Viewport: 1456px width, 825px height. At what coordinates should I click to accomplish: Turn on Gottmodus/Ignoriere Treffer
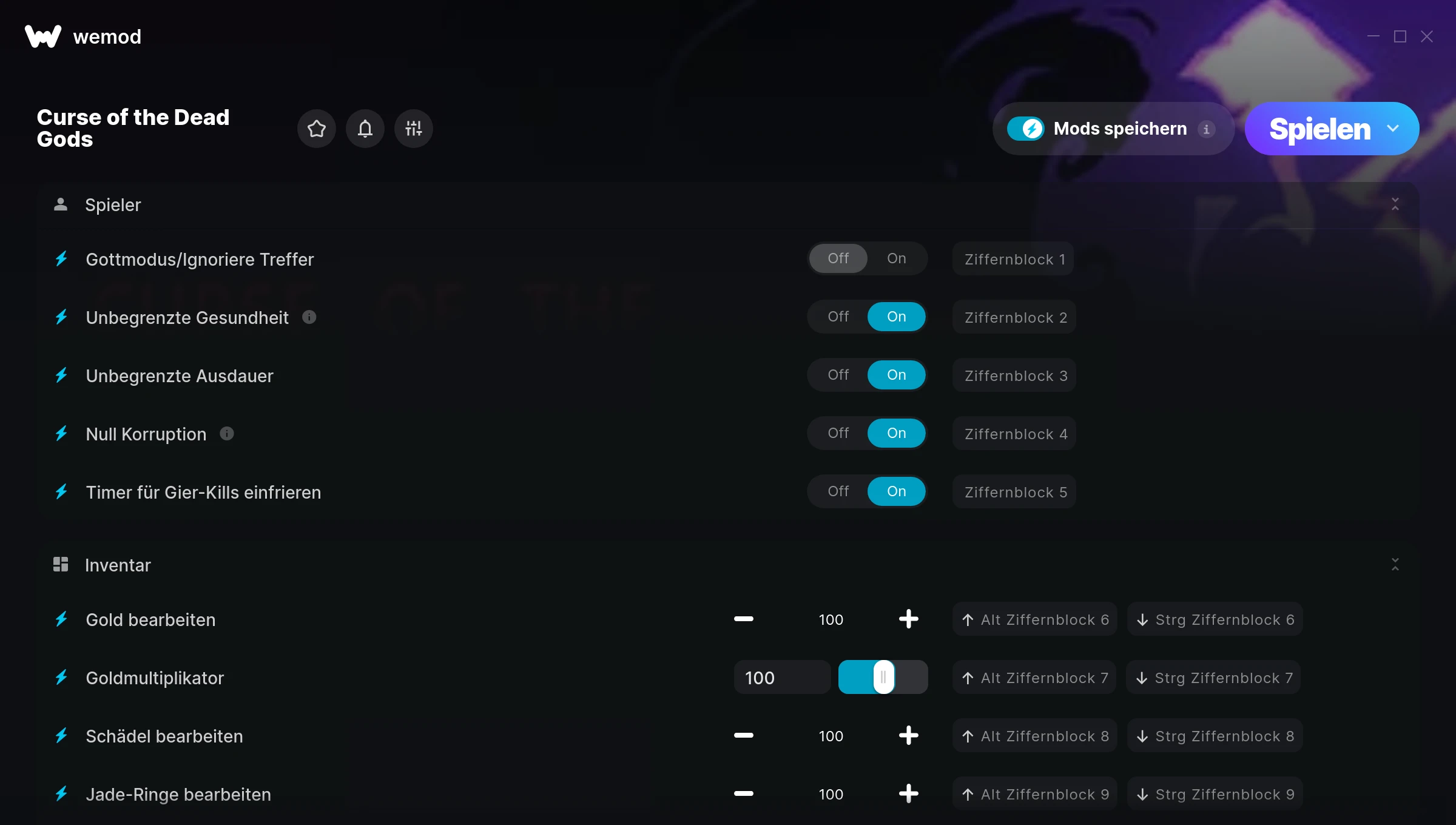pos(896,258)
